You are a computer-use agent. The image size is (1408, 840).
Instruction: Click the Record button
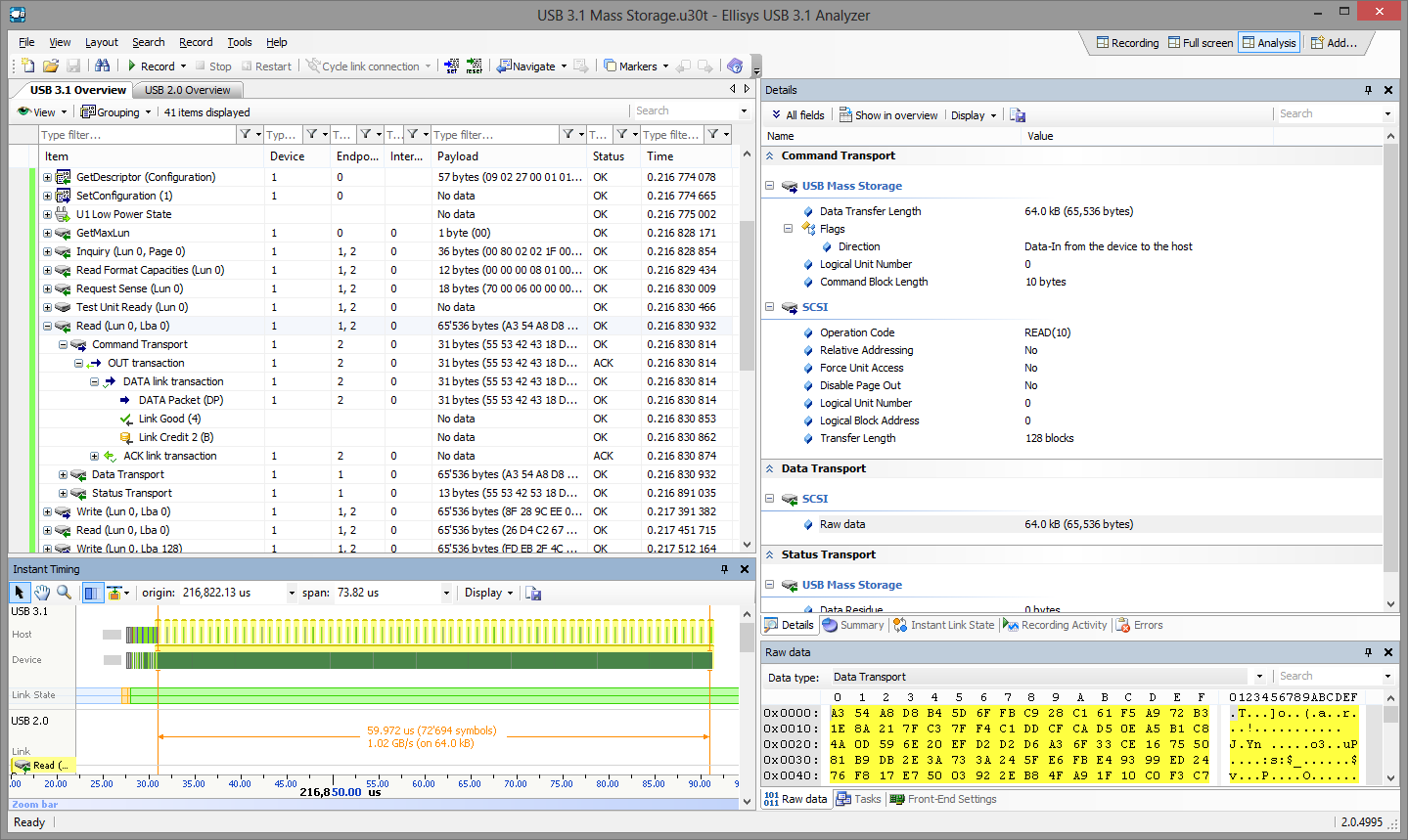click(150, 66)
